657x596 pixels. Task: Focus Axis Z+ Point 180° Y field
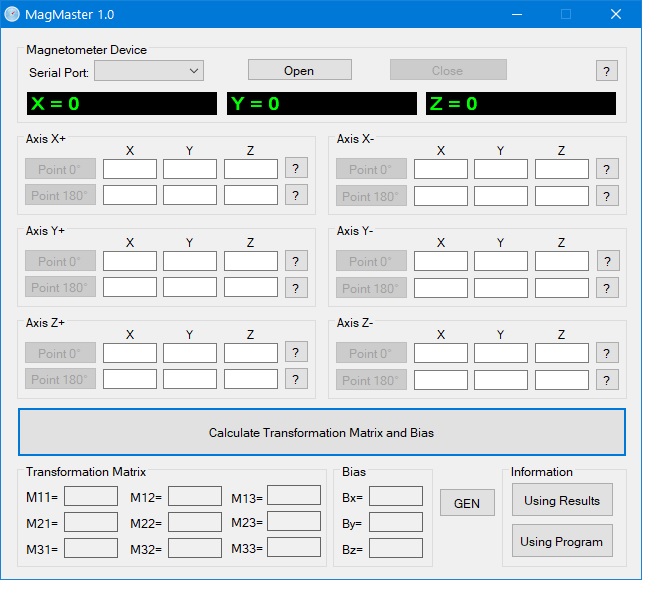coord(190,379)
